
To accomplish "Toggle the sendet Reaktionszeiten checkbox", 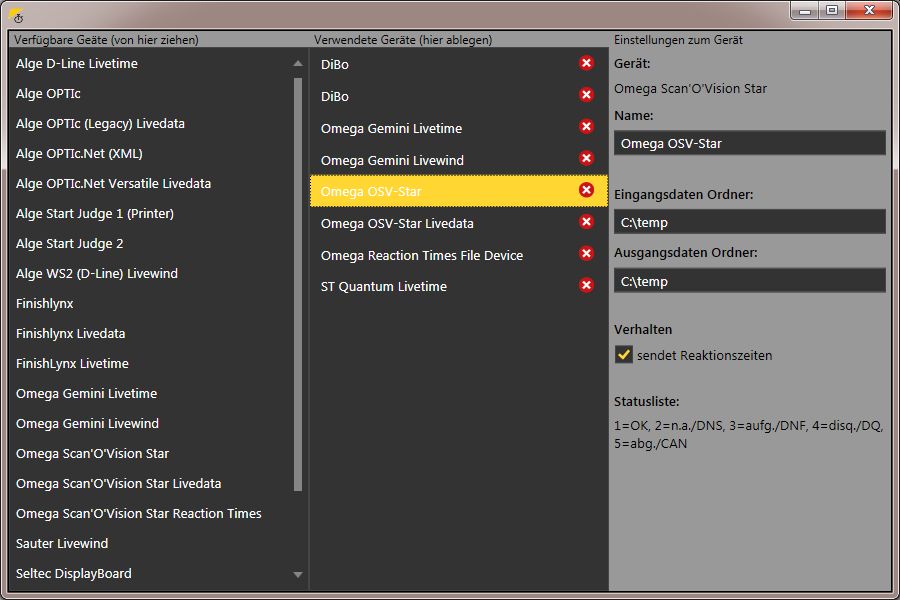I will (x=623, y=355).
